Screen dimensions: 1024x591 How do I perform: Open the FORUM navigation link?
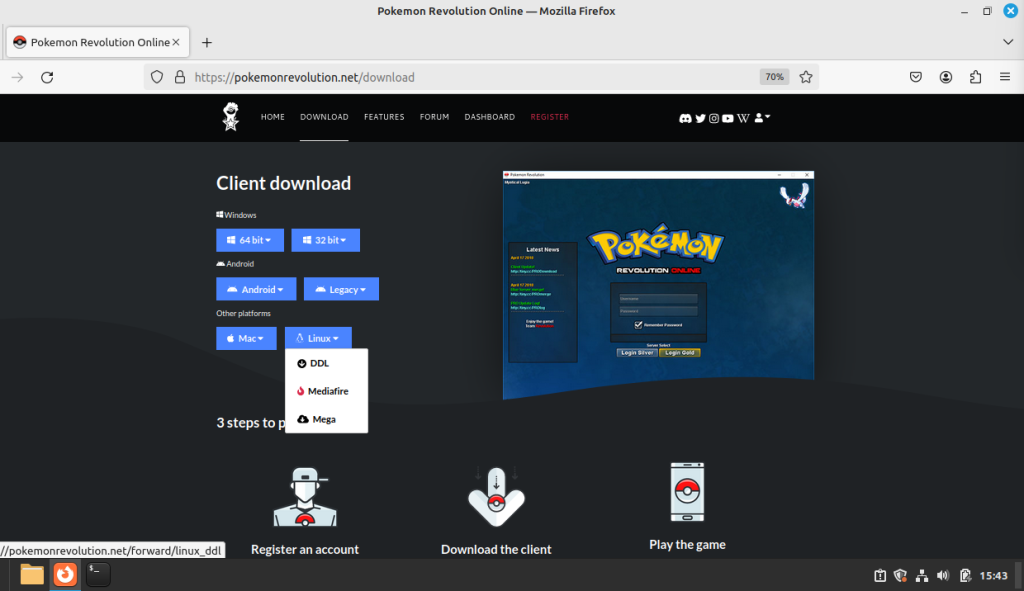pyautogui.click(x=434, y=117)
